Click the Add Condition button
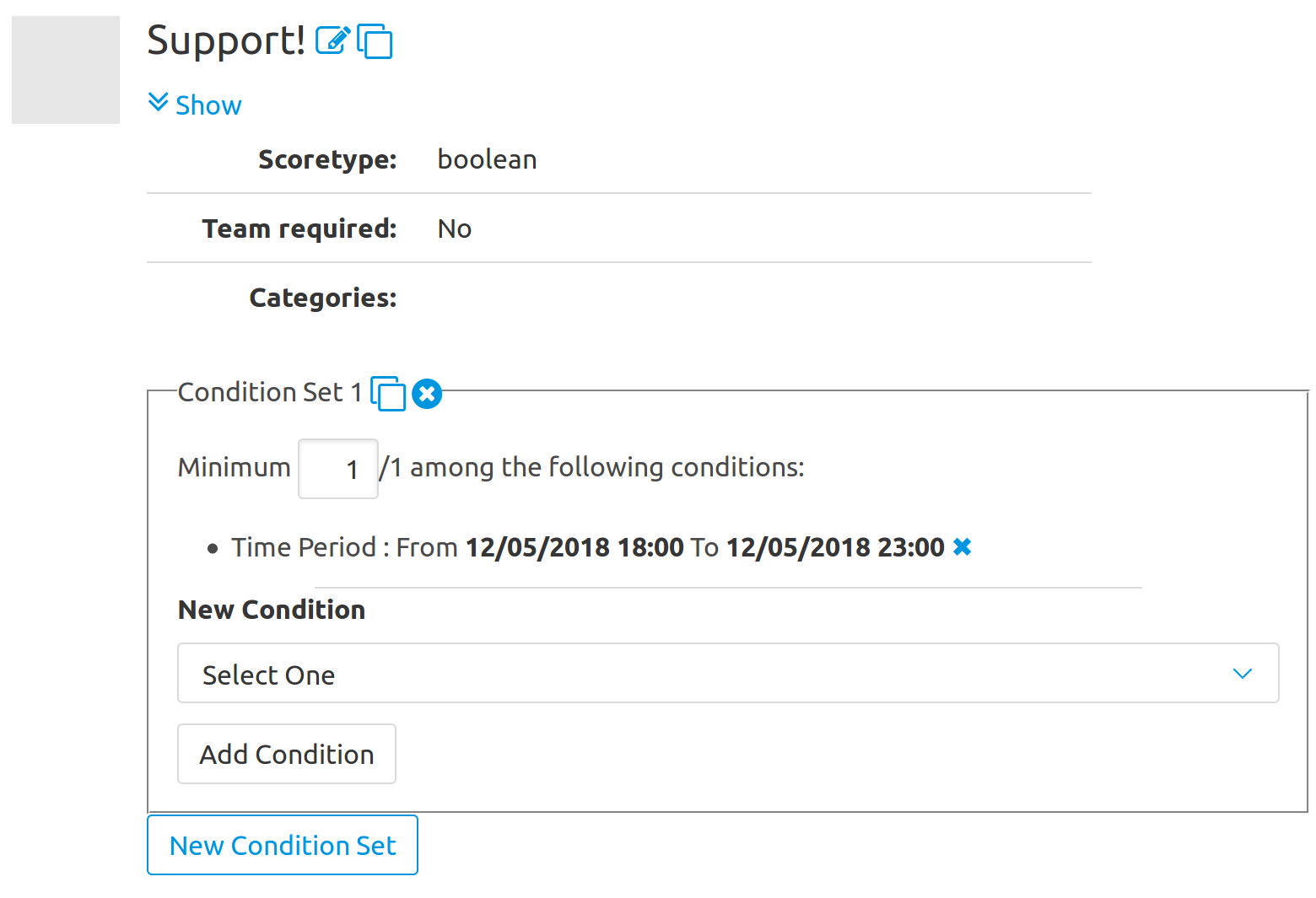The image size is (1316, 898). 287,754
